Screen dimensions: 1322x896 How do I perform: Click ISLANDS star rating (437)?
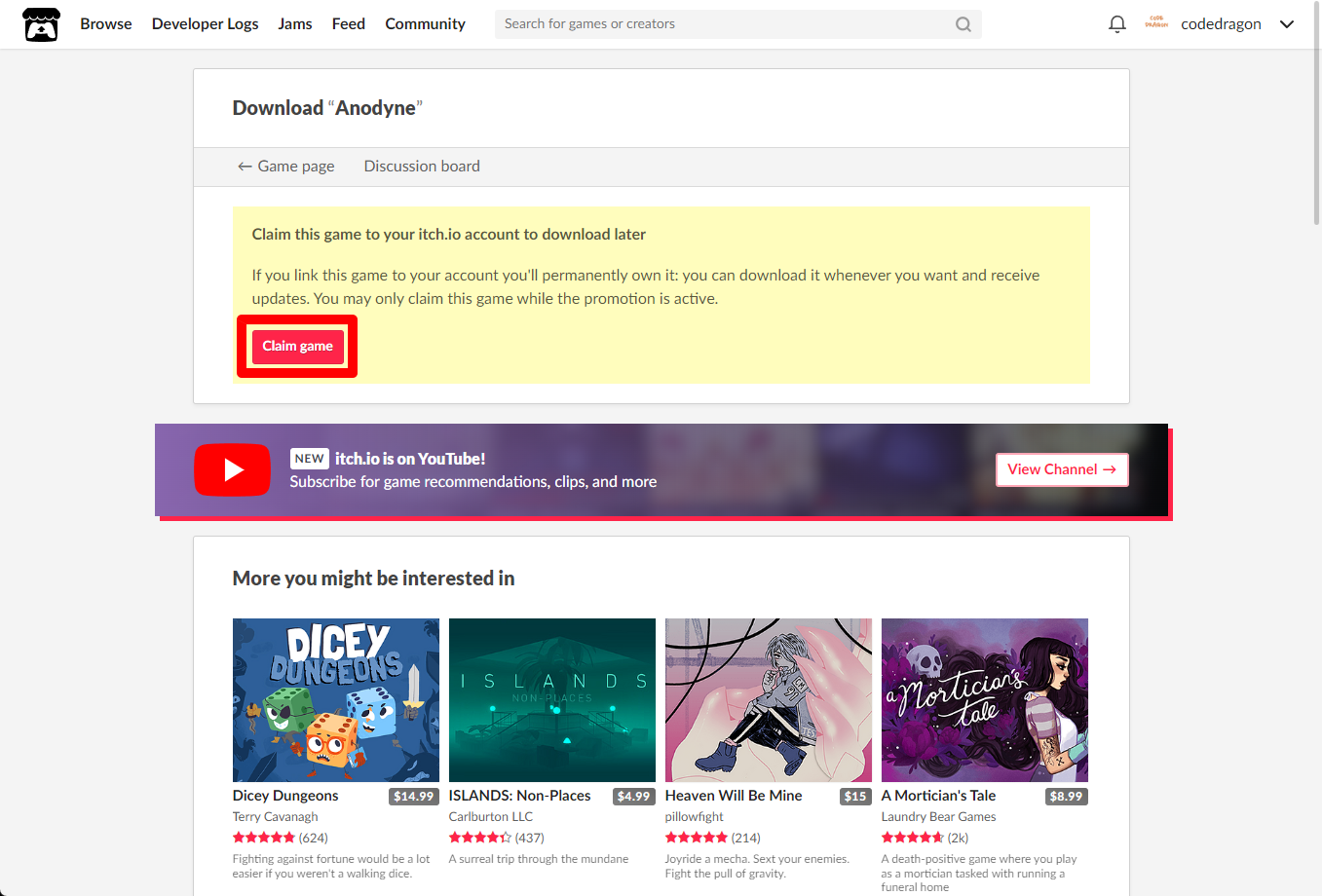coord(480,838)
